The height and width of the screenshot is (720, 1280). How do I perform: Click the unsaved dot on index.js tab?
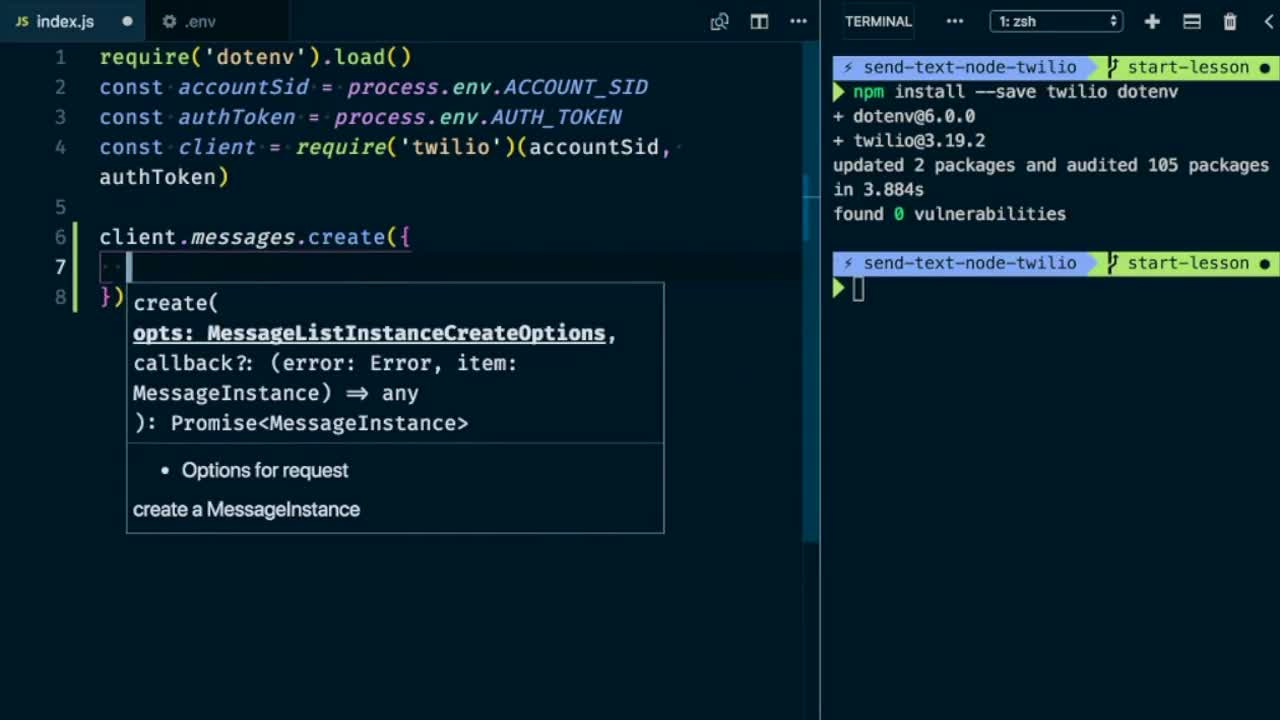(x=127, y=21)
